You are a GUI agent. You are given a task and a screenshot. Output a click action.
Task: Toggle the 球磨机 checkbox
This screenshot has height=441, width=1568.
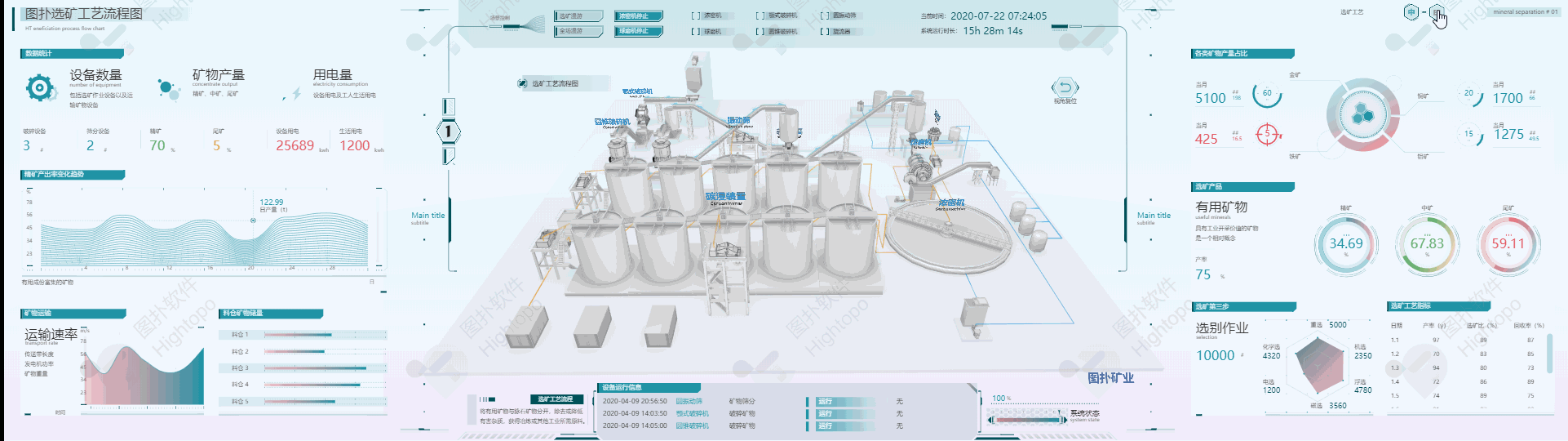(695, 32)
